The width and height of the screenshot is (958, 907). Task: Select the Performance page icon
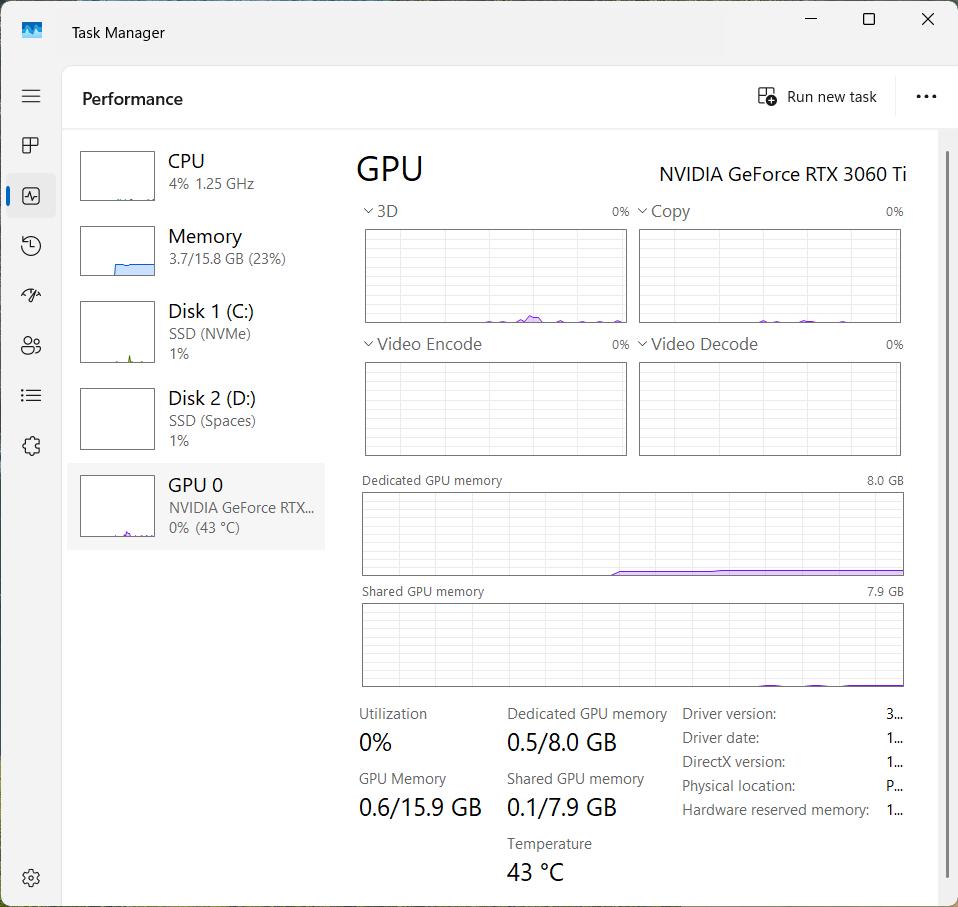tap(31, 195)
